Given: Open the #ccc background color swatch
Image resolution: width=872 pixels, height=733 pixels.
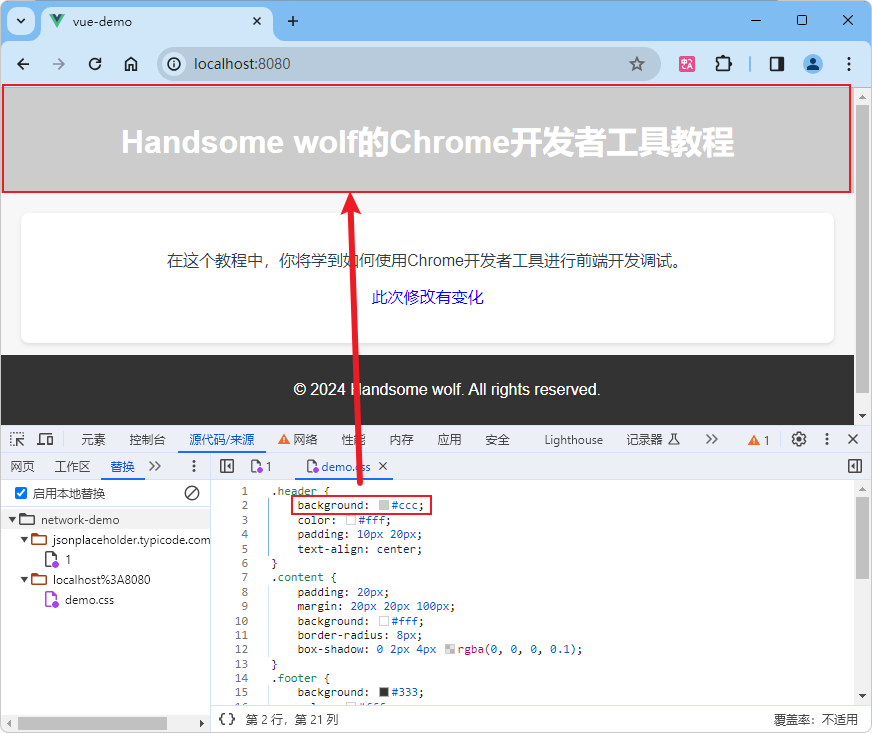Looking at the screenshot, I should (384, 505).
